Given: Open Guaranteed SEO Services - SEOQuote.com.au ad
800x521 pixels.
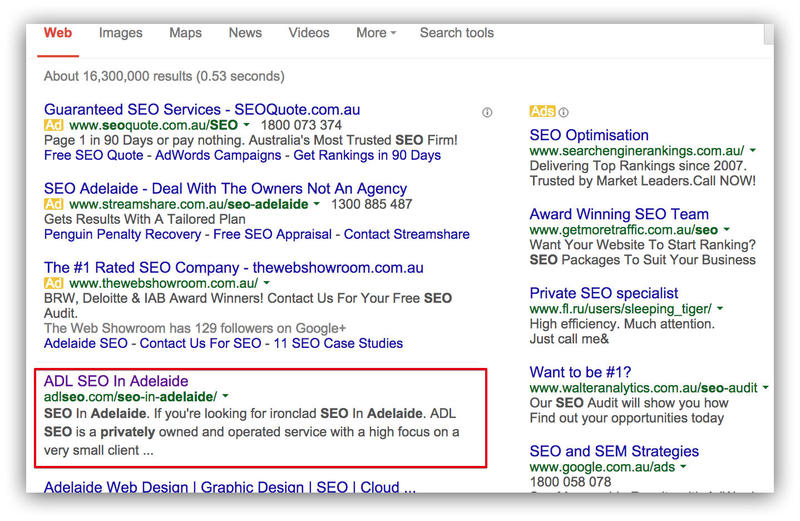Looking at the screenshot, I should pos(202,110).
